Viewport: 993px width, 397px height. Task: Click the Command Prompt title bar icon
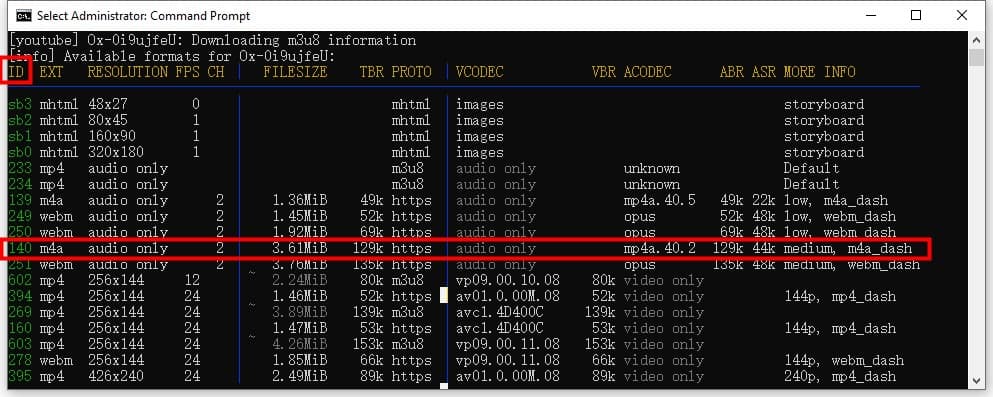click(24, 15)
